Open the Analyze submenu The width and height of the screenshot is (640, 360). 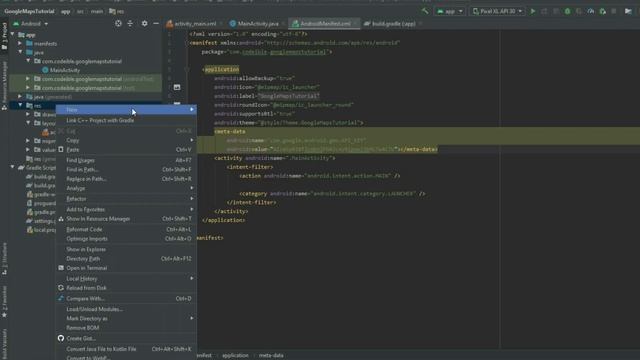(x=126, y=188)
